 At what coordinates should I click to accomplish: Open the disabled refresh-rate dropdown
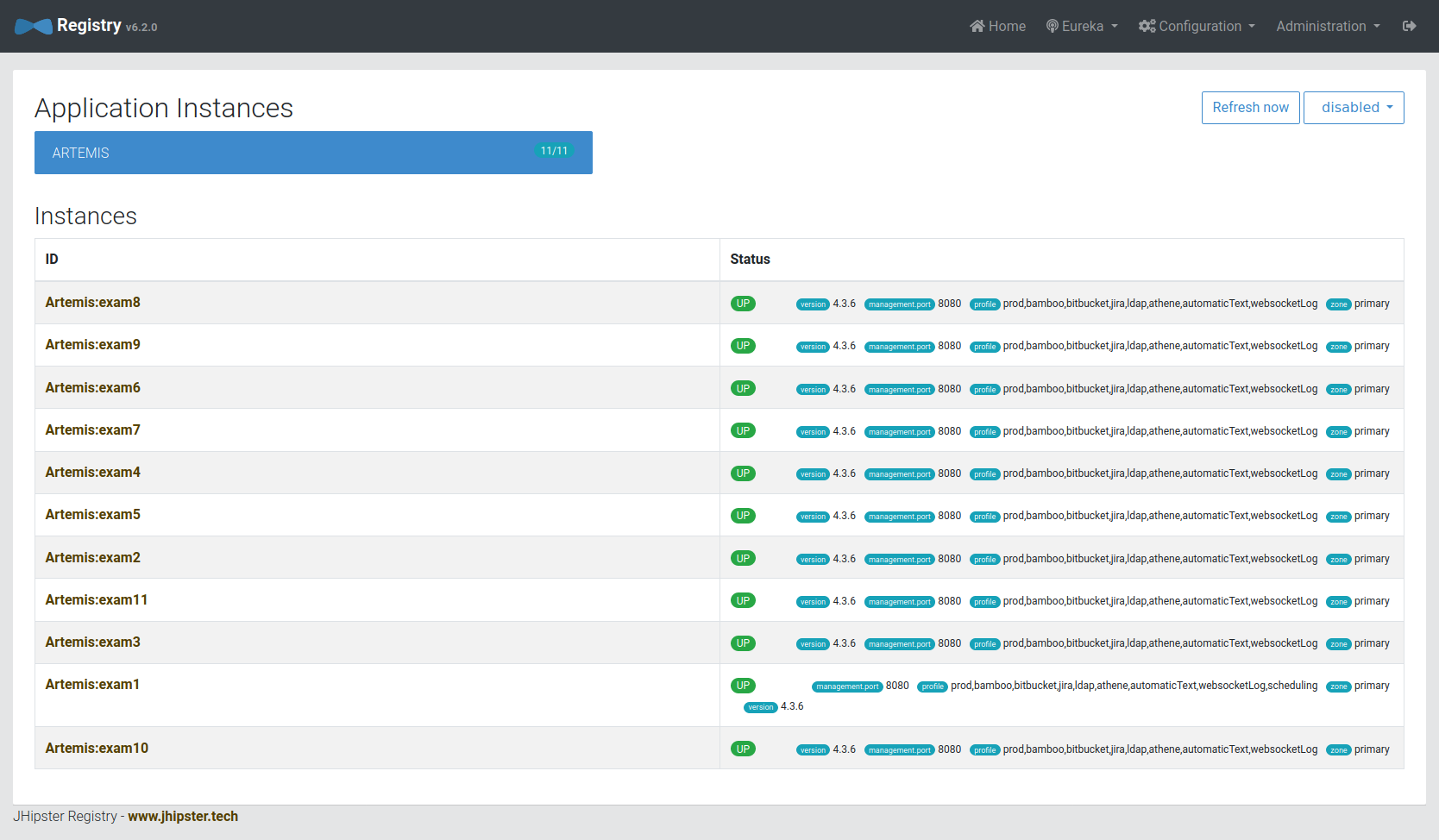1354,107
